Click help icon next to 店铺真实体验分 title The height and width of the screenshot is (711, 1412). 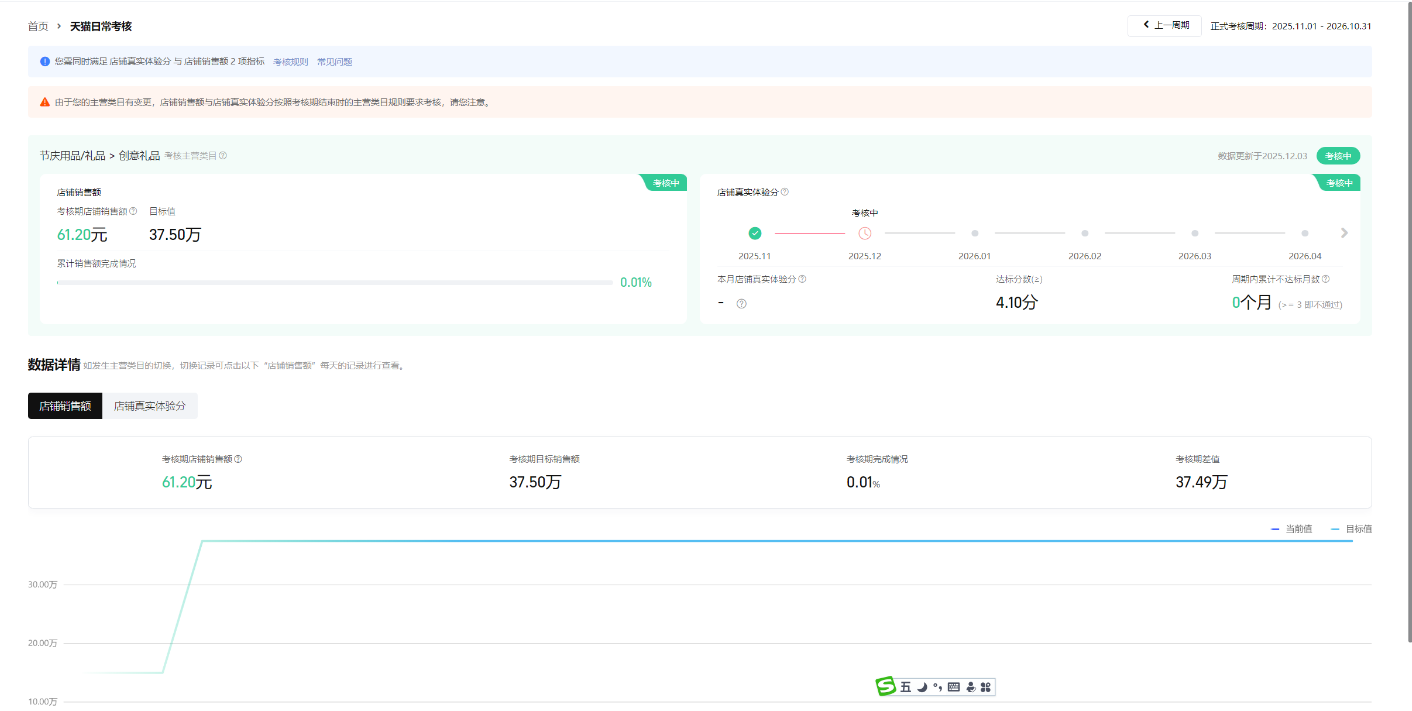tap(784, 192)
